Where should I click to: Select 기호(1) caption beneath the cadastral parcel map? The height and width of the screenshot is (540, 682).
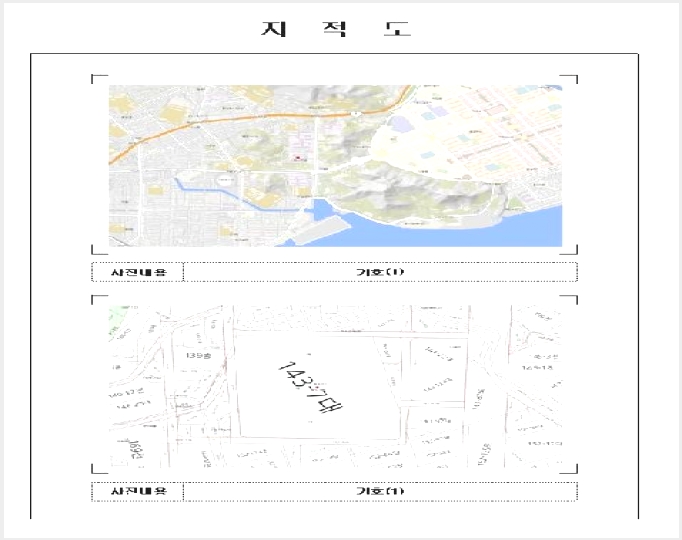point(380,491)
